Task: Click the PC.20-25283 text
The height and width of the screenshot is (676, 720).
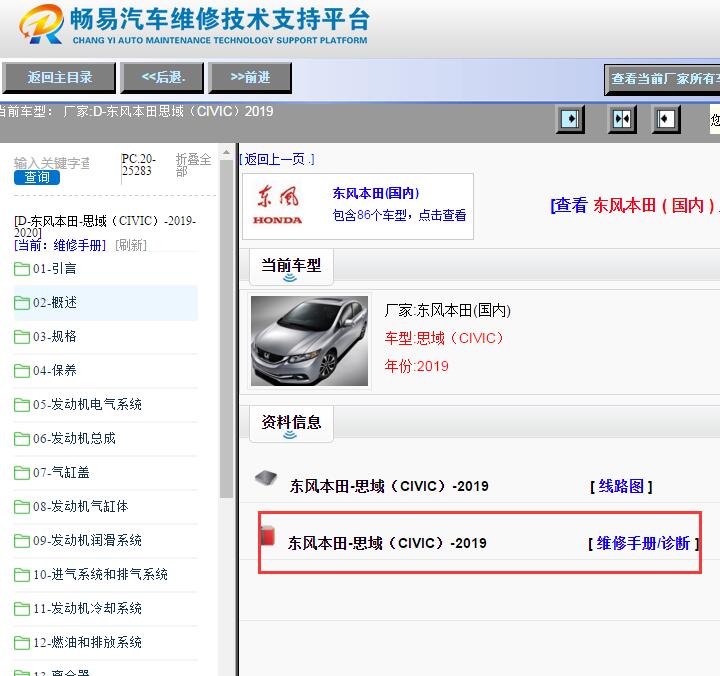Action: pos(139,165)
